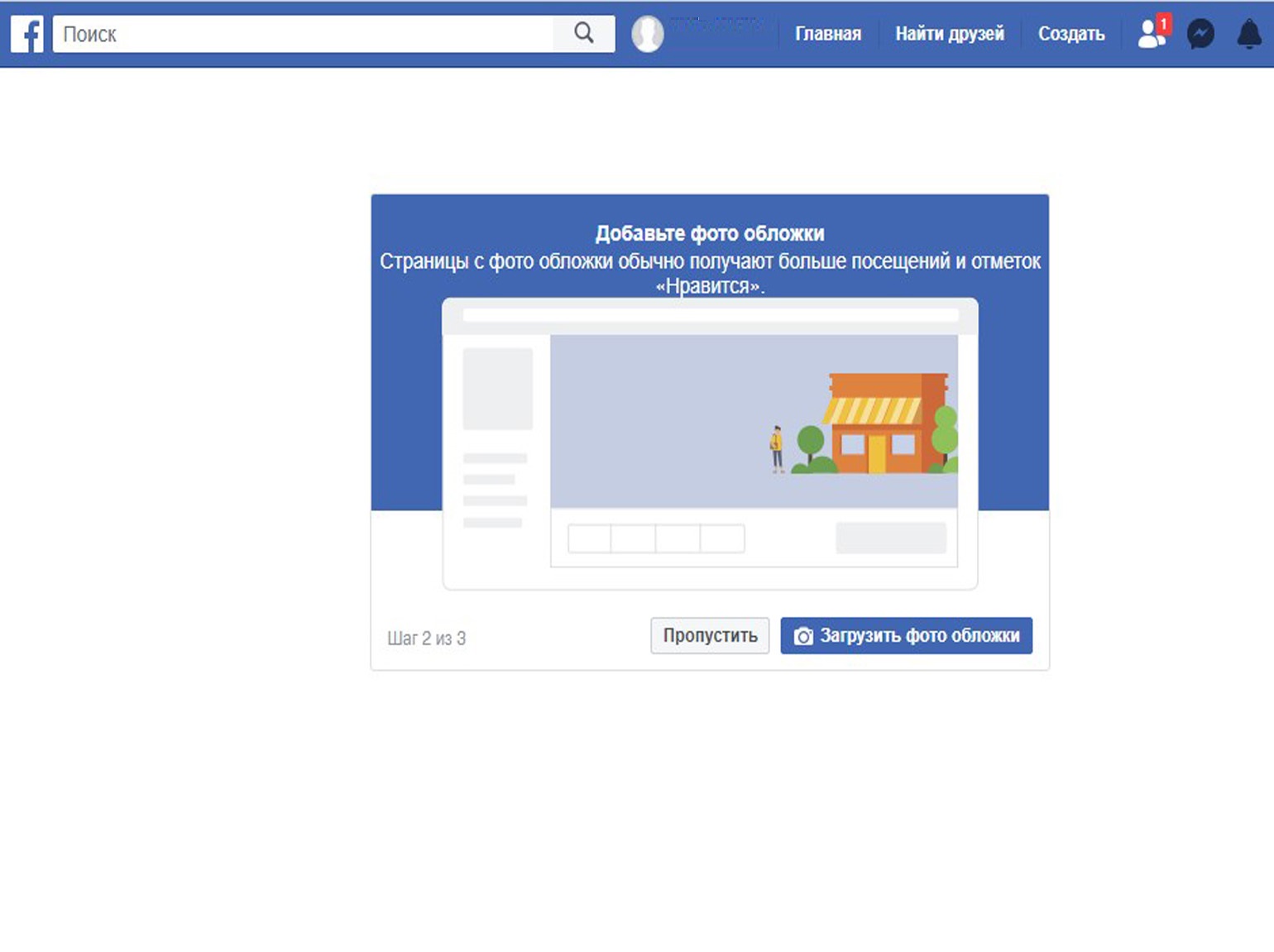This screenshot has height=952, width=1274.
Task: Click the camera icon on the upload button
Action: [802, 636]
